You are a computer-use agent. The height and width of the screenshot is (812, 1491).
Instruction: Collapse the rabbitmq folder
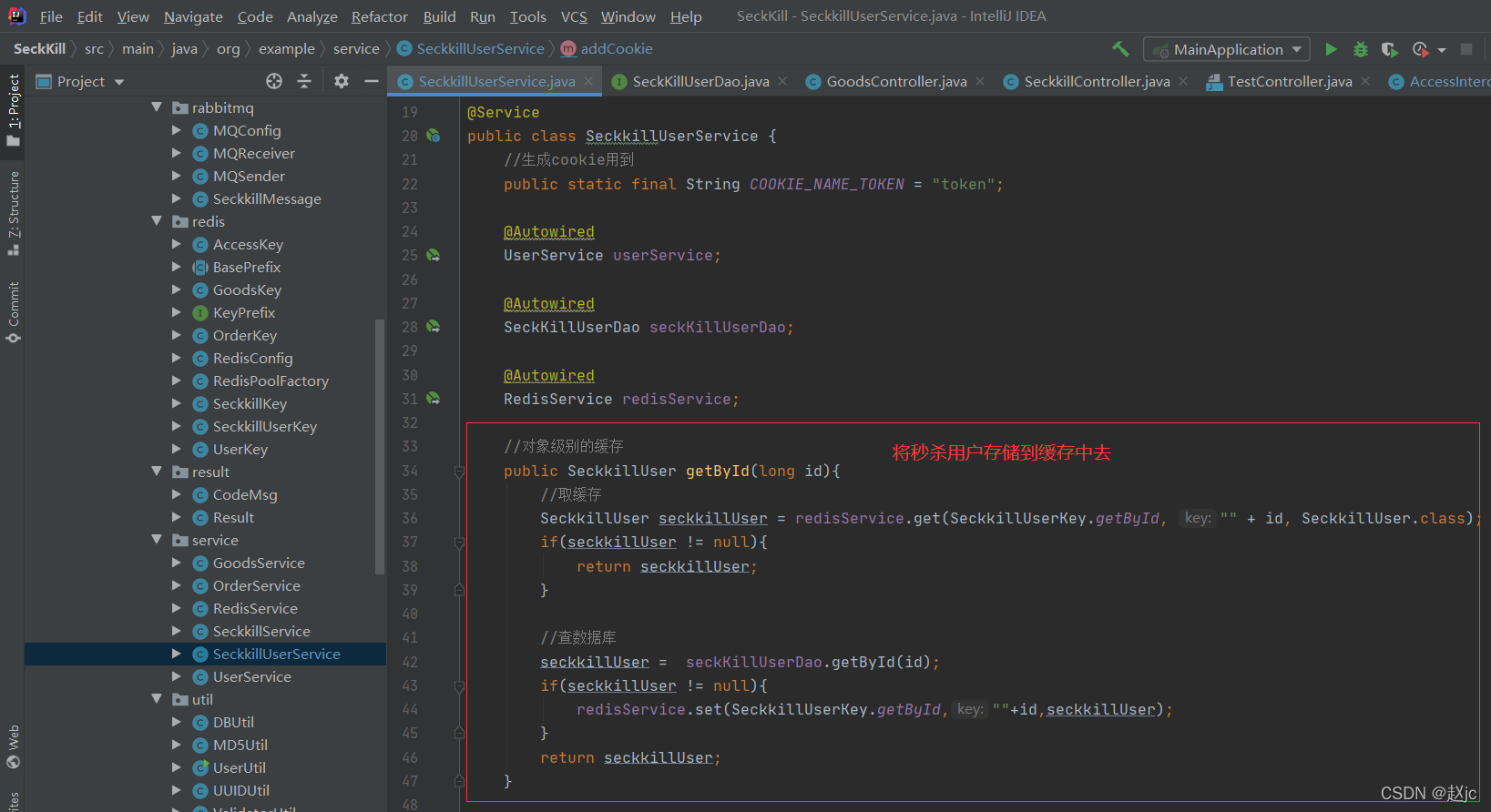pyautogui.click(x=157, y=107)
